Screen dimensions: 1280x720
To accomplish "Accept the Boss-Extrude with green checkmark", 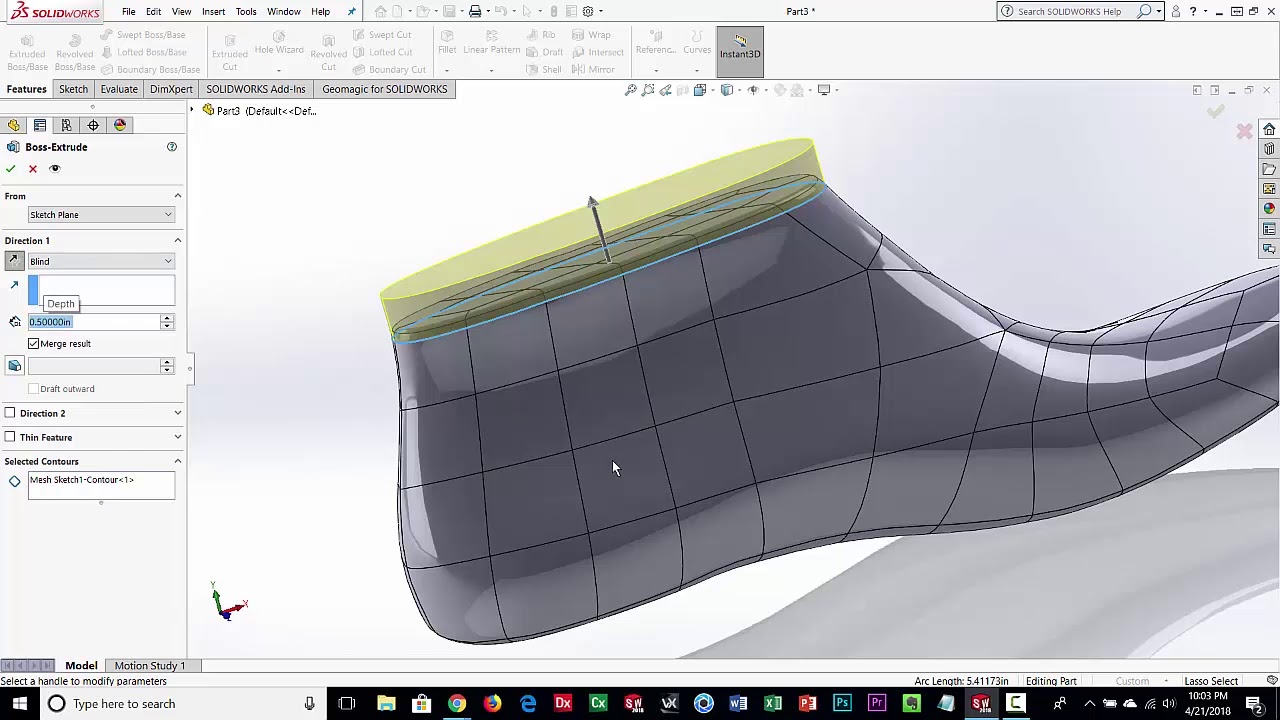I will [x=11, y=169].
